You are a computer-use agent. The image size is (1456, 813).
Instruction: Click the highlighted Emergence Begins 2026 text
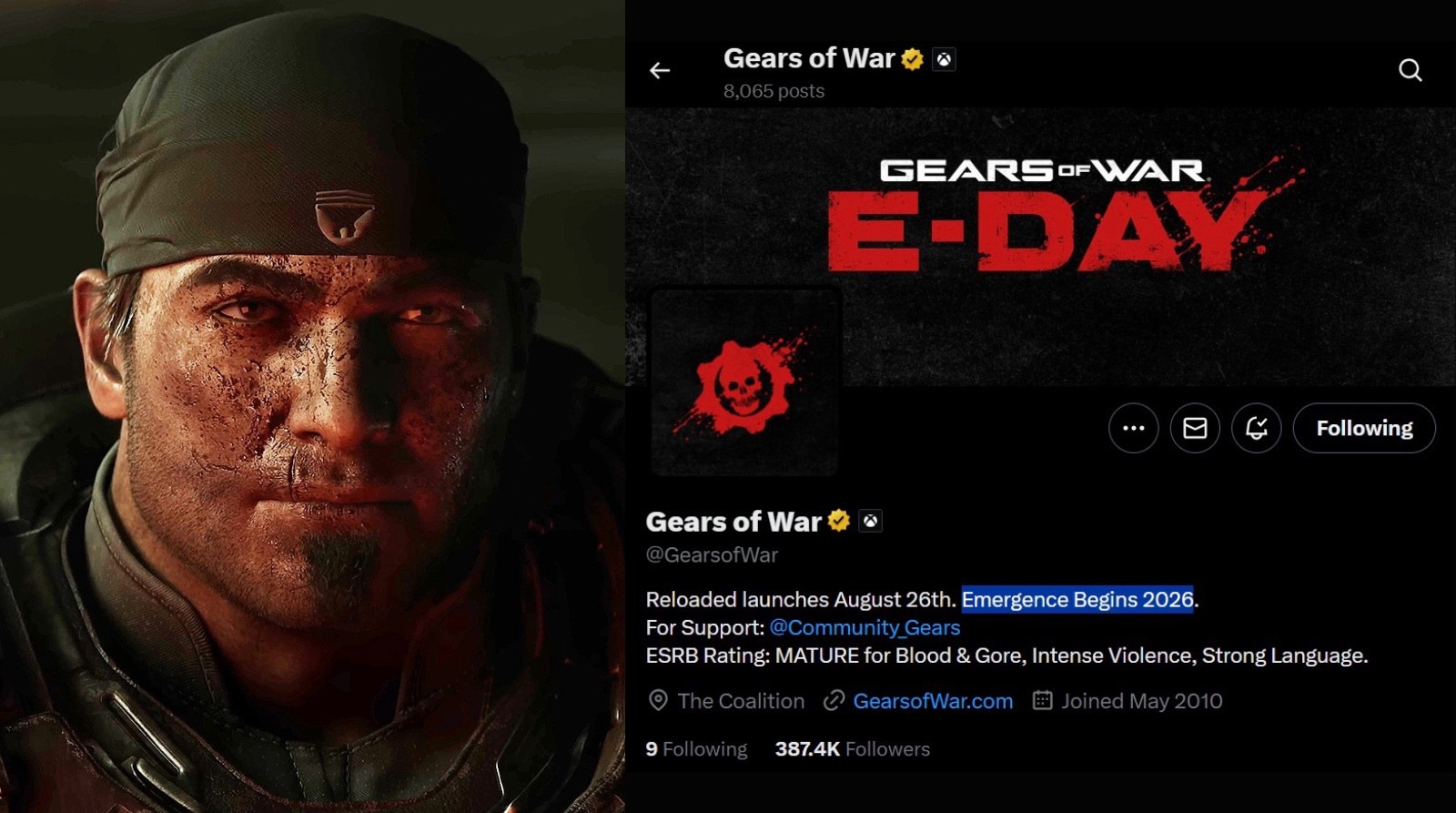(x=1077, y=599)
